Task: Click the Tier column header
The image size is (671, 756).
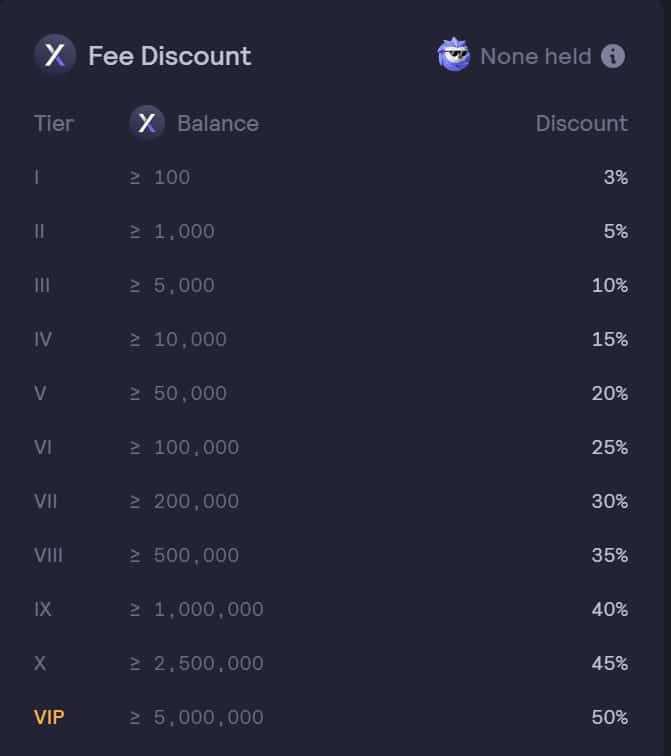Action: tap(54, 123)
